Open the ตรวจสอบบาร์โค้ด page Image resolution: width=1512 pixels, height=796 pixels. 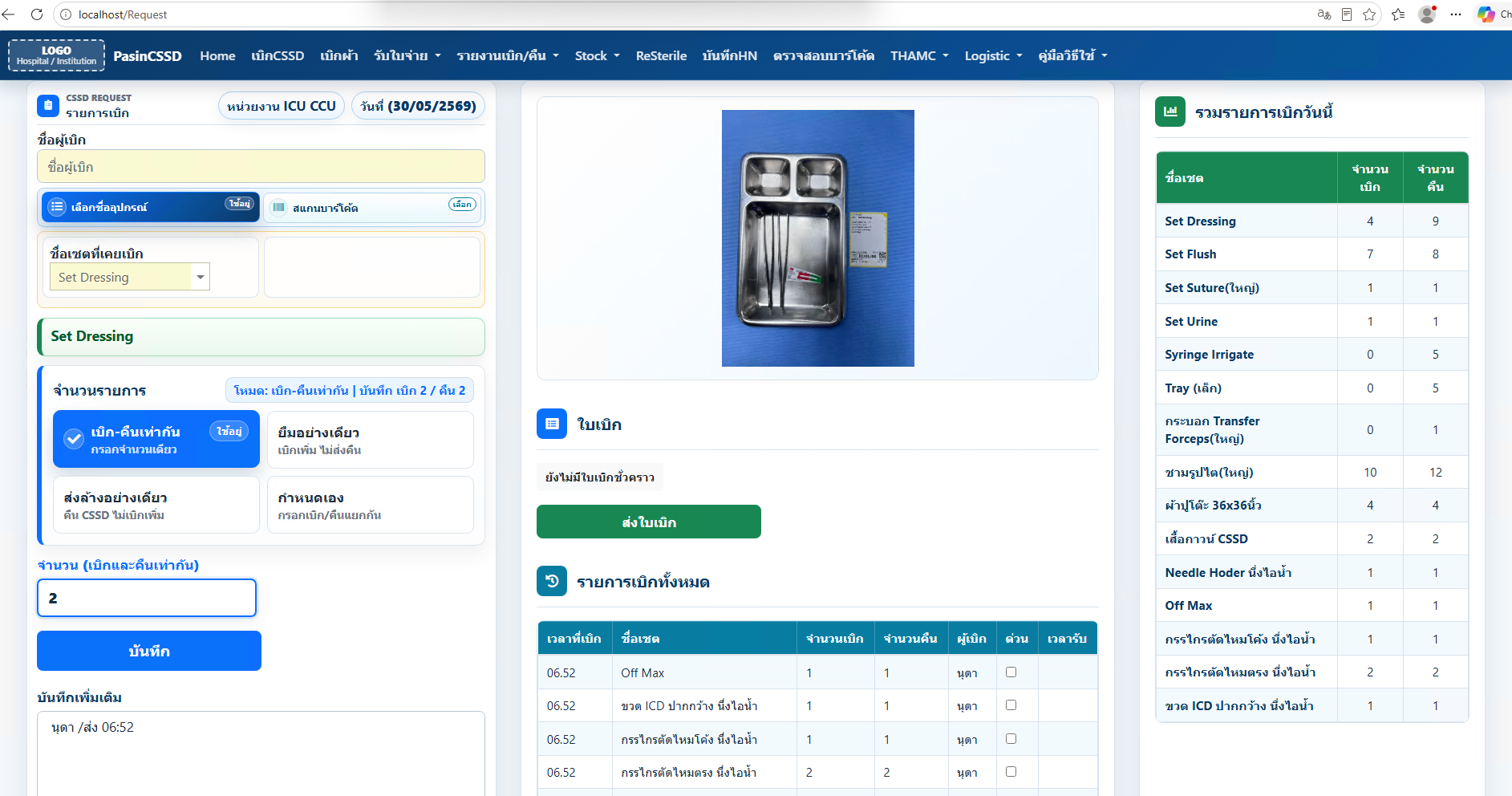(x=823, y=55)
